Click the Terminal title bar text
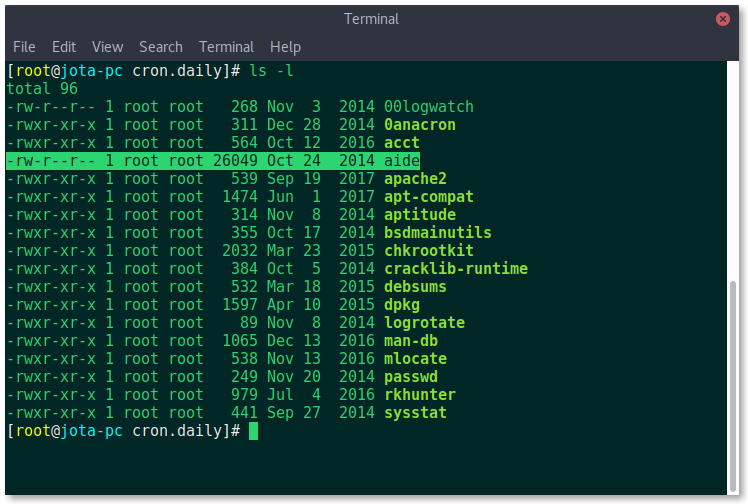Screen dimensions: 748x504 tap(371, 19)
